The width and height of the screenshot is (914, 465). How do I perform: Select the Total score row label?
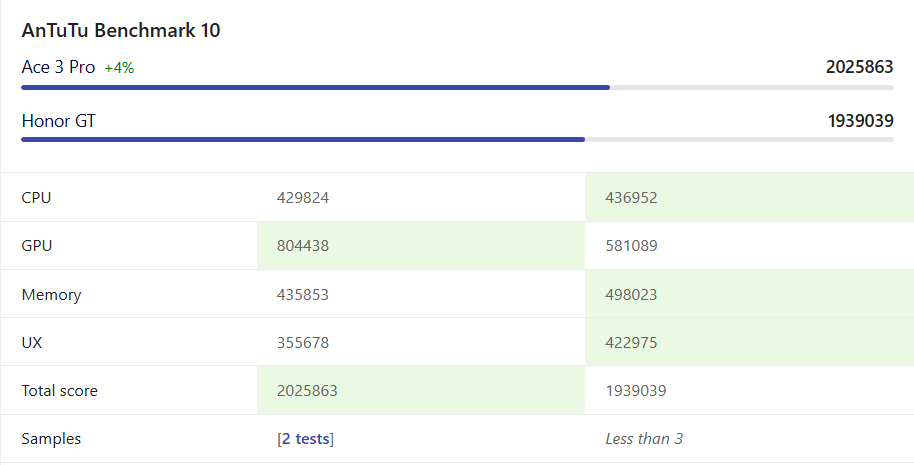click(59, 390)
